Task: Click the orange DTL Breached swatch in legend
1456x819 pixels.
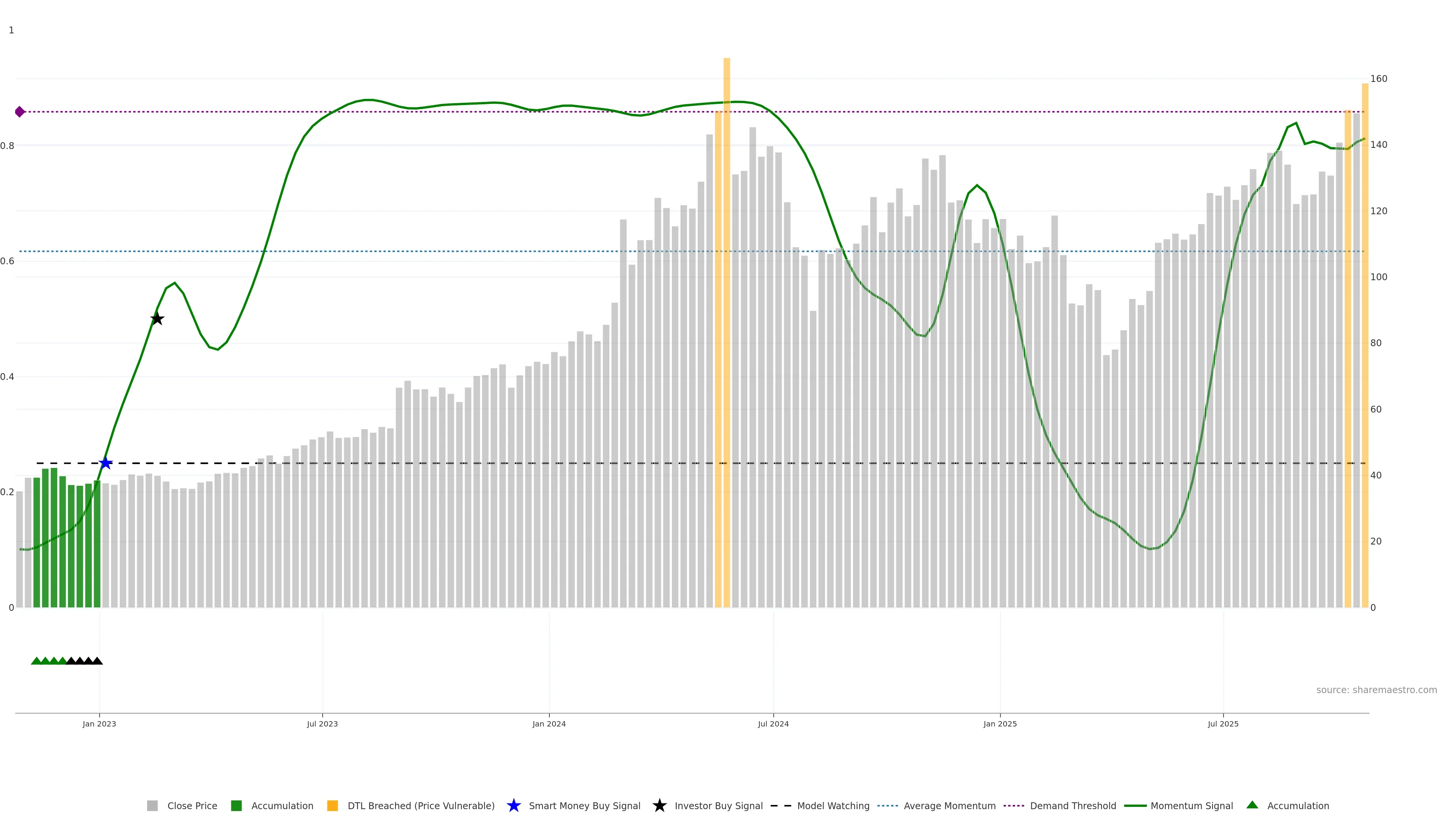Action: 333,805
